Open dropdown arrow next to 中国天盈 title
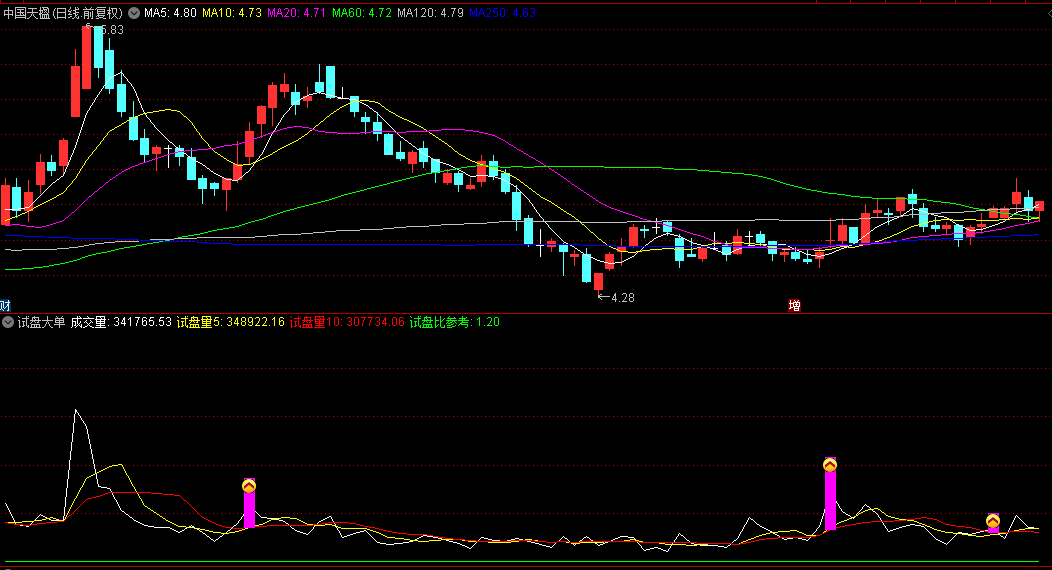The width and height of the screenshot is (1052, 570). pyautogui.click(x=134, y=13)
